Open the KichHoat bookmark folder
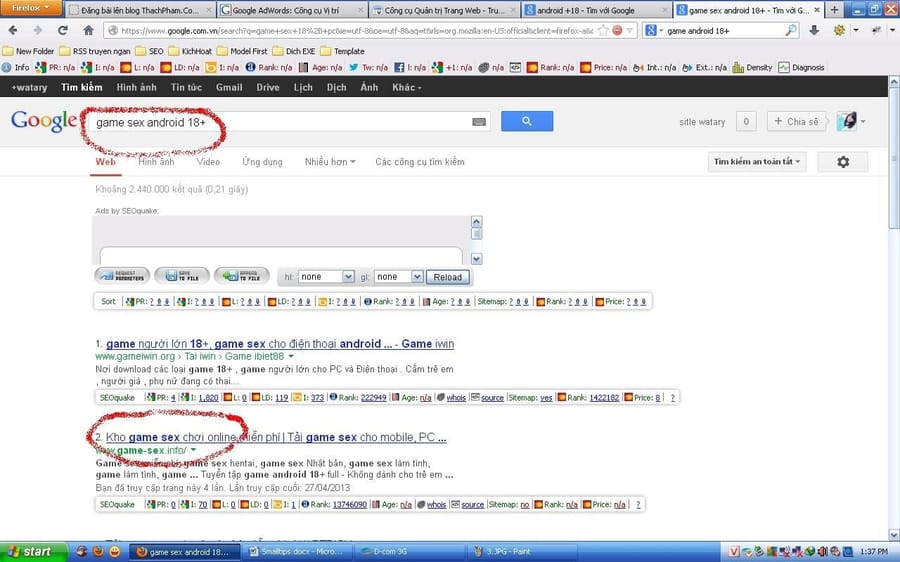 pos(190,51)
